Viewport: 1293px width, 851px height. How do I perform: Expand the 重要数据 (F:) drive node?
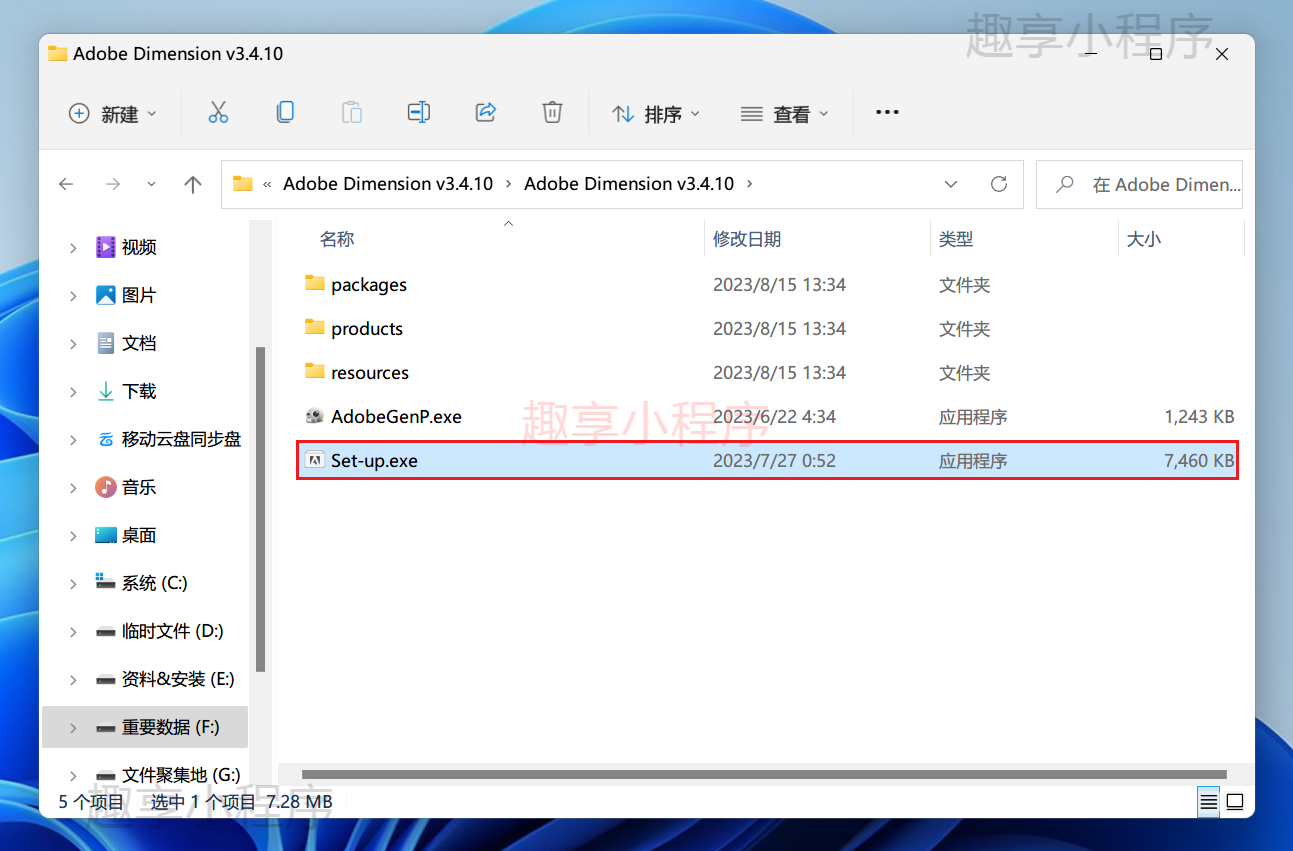pyautogui.click(x=73, y=728)
